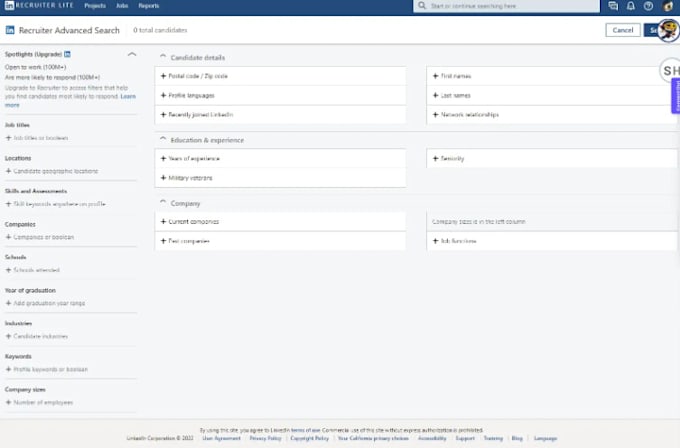The height and width of the screenshot is (448, 680).
Task: Click the plus icon for Past companies
Action: 163,241
